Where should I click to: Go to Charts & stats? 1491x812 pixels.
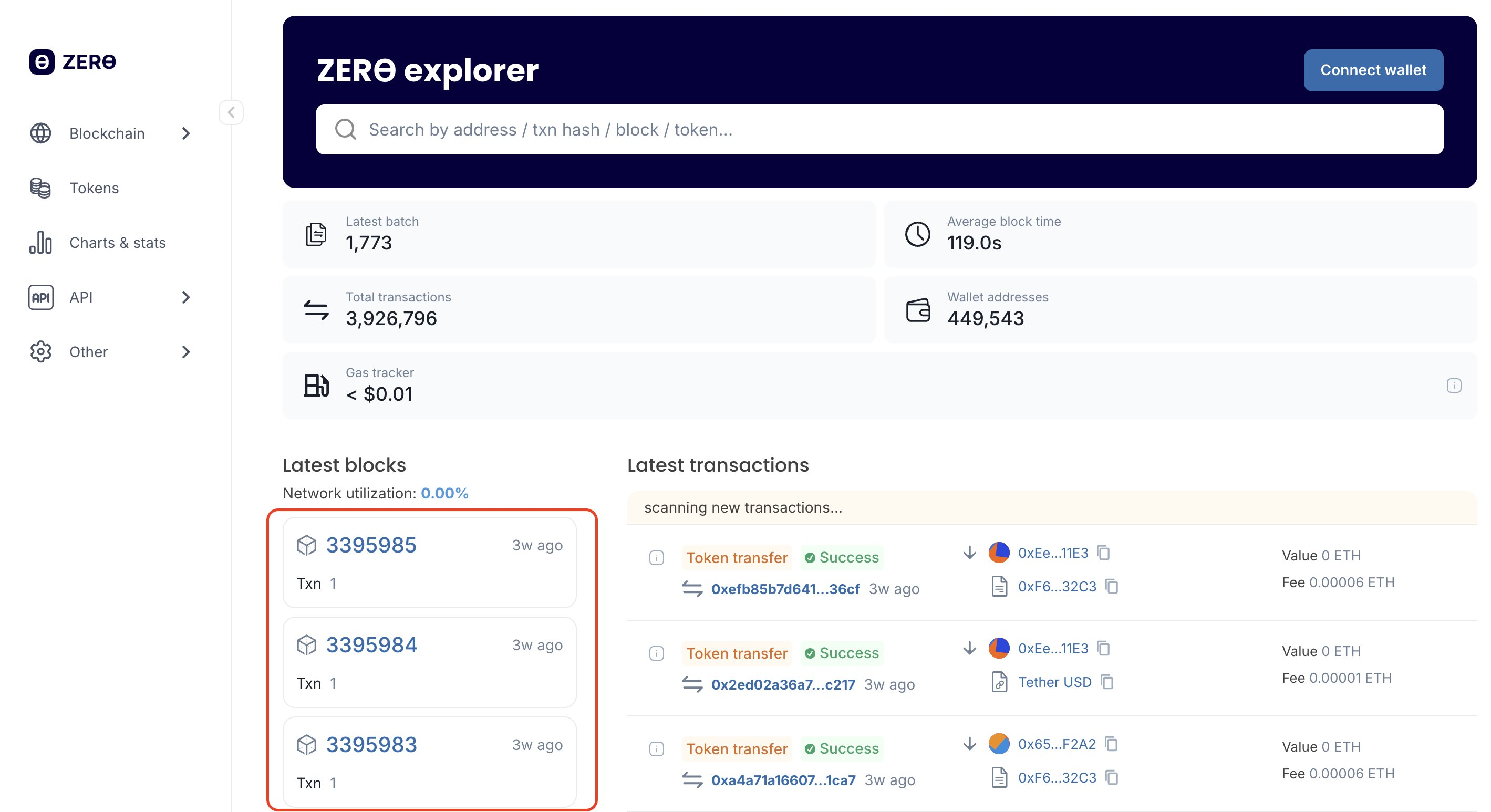point(118,243)
